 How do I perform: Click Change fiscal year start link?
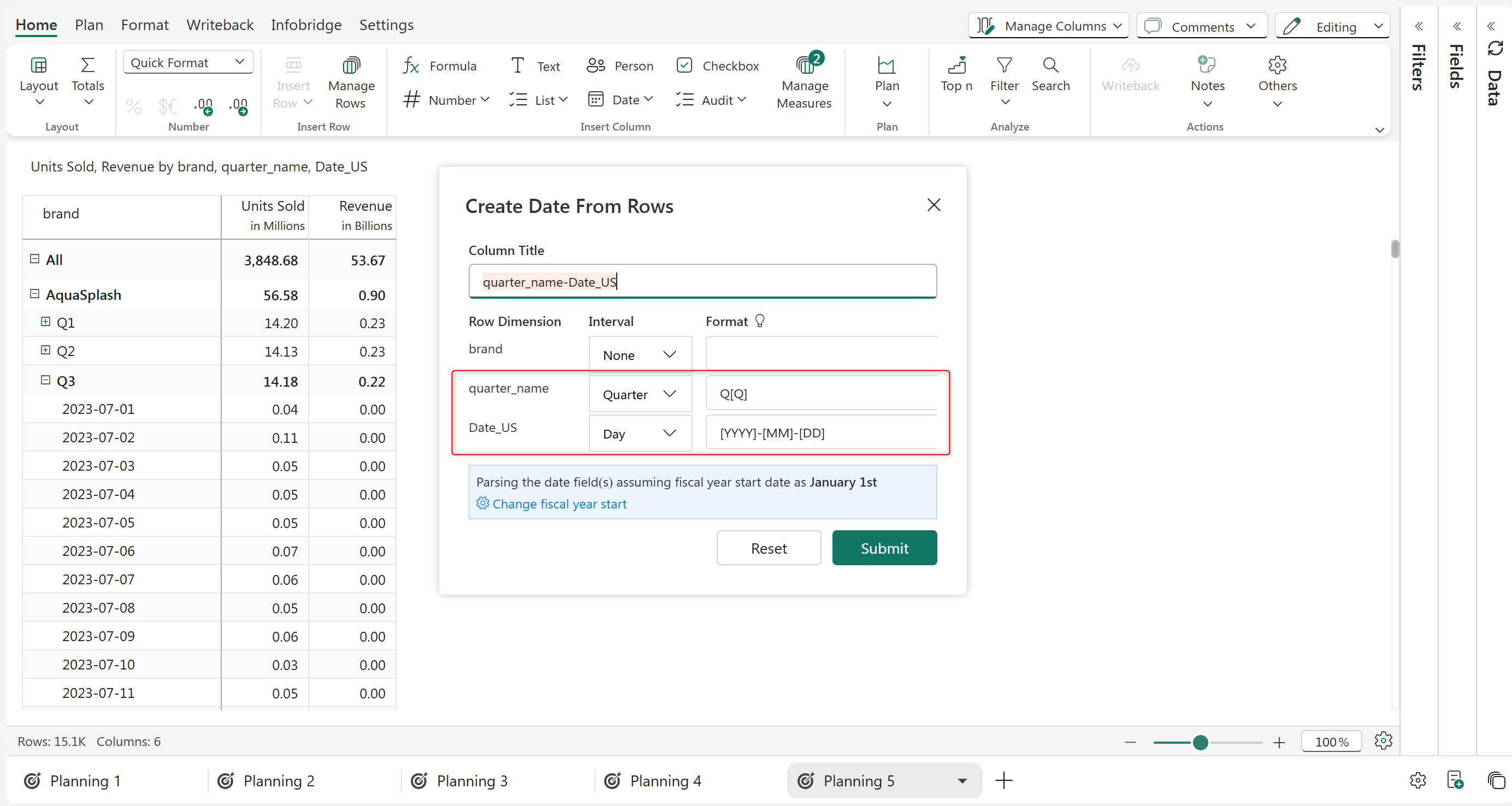coord(559,504)
